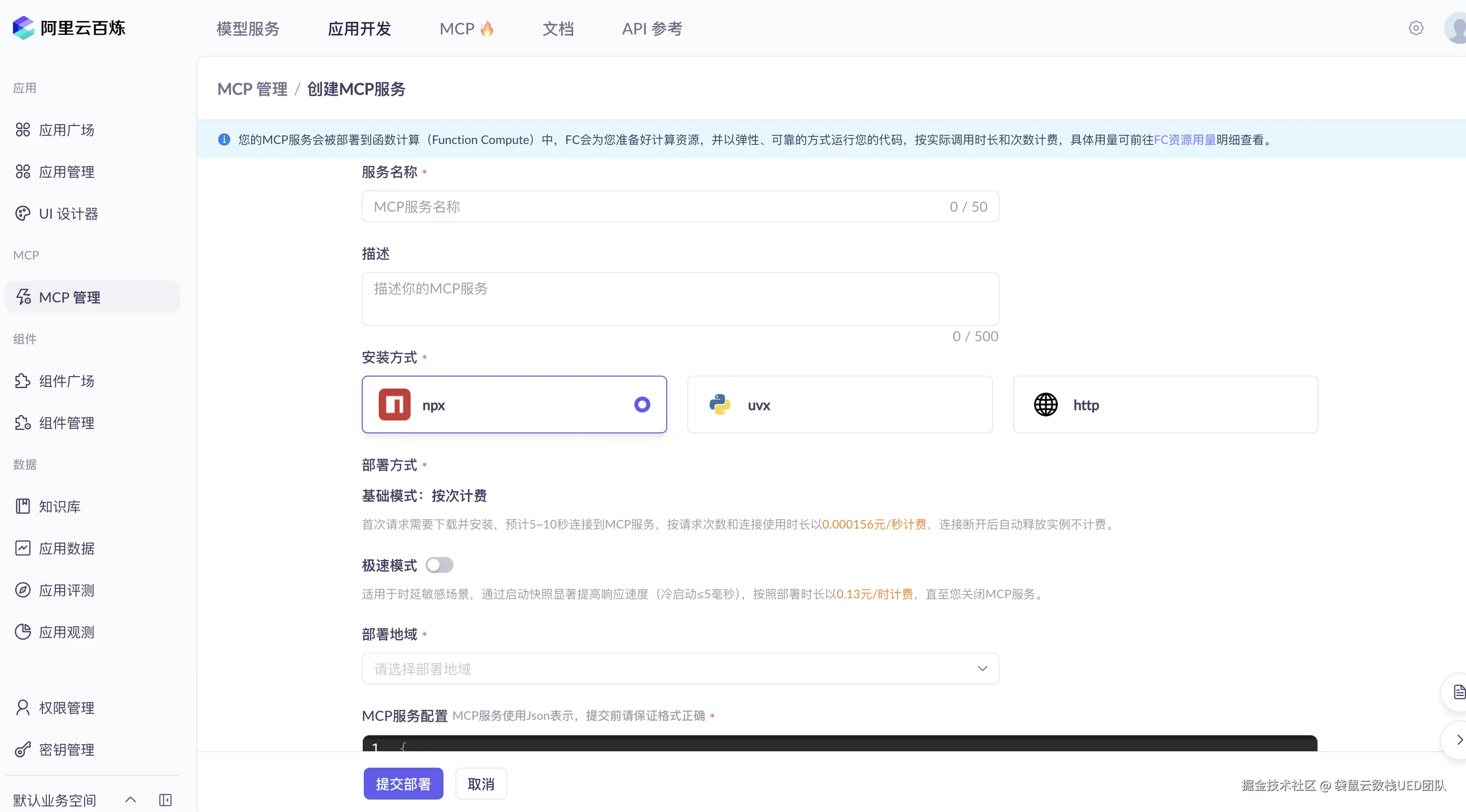
Task: Collapse the sidebar with panel icon
Action: (165, 800)
